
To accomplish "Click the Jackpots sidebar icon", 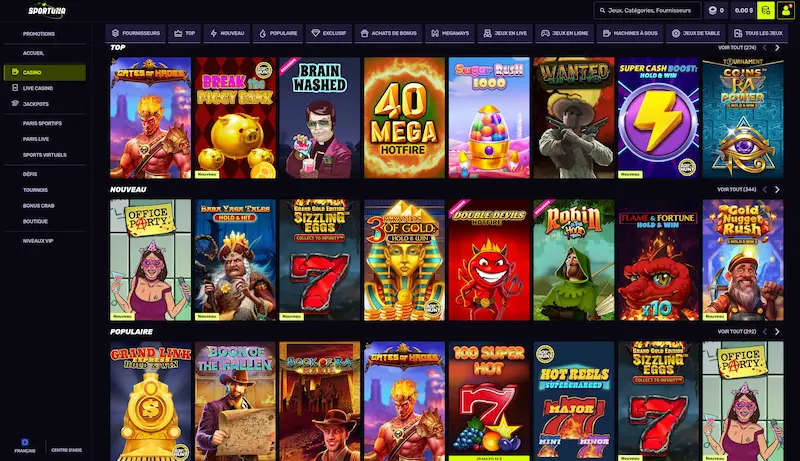I will click(x=15, y=104).
